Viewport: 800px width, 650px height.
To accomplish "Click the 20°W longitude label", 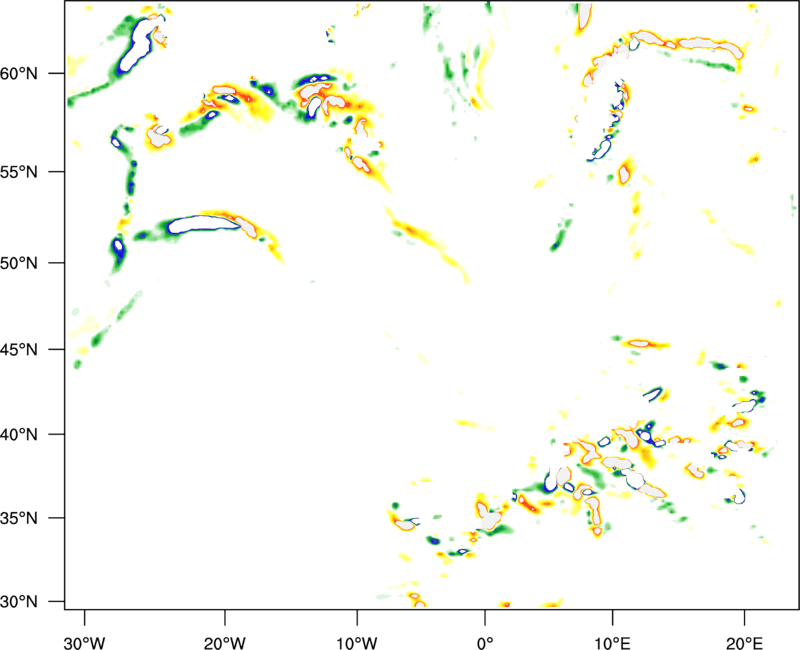I will tap(224, 643).
